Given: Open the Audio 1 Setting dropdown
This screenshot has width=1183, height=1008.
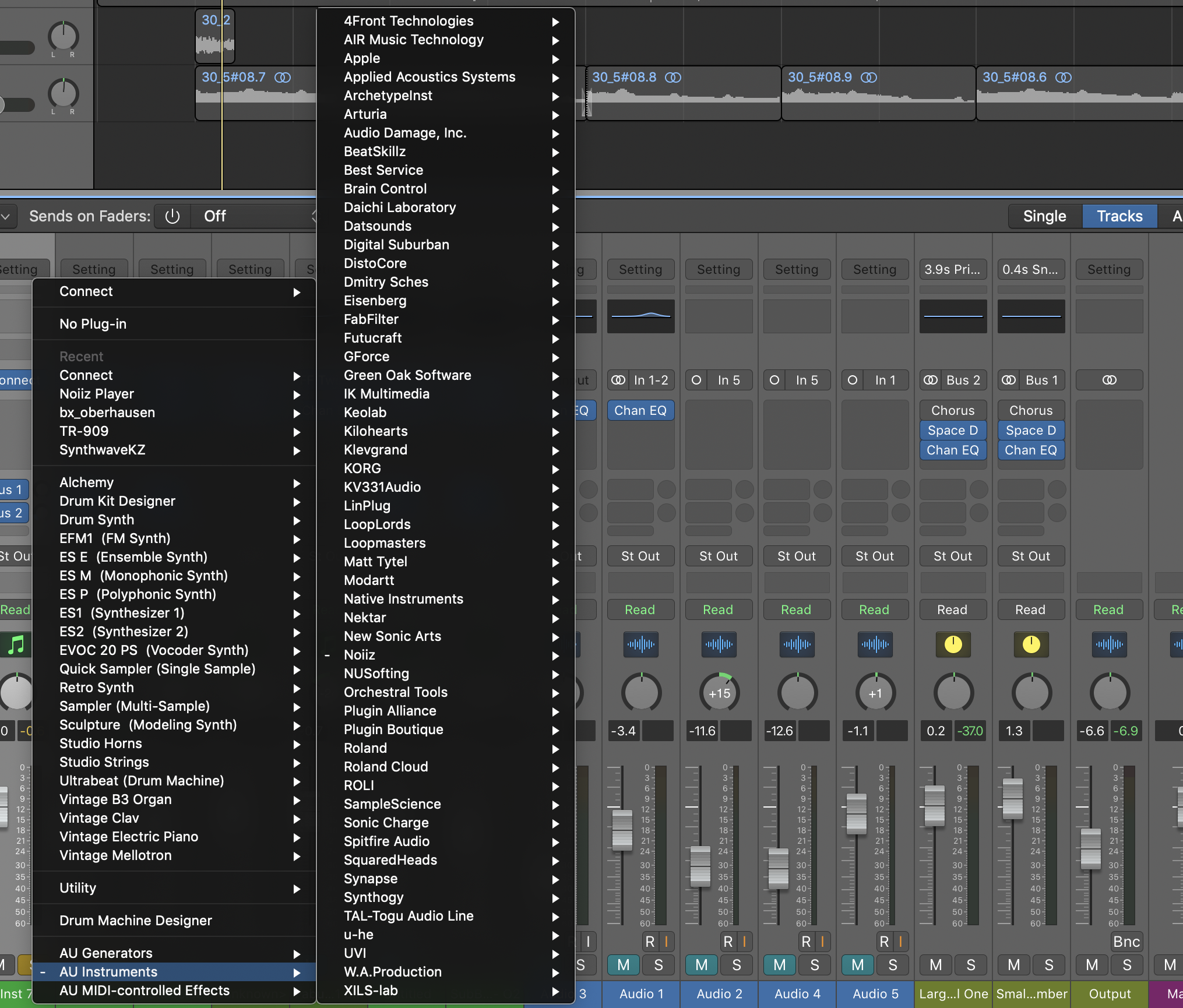Looking at the screenshot, I should [640, 270].
